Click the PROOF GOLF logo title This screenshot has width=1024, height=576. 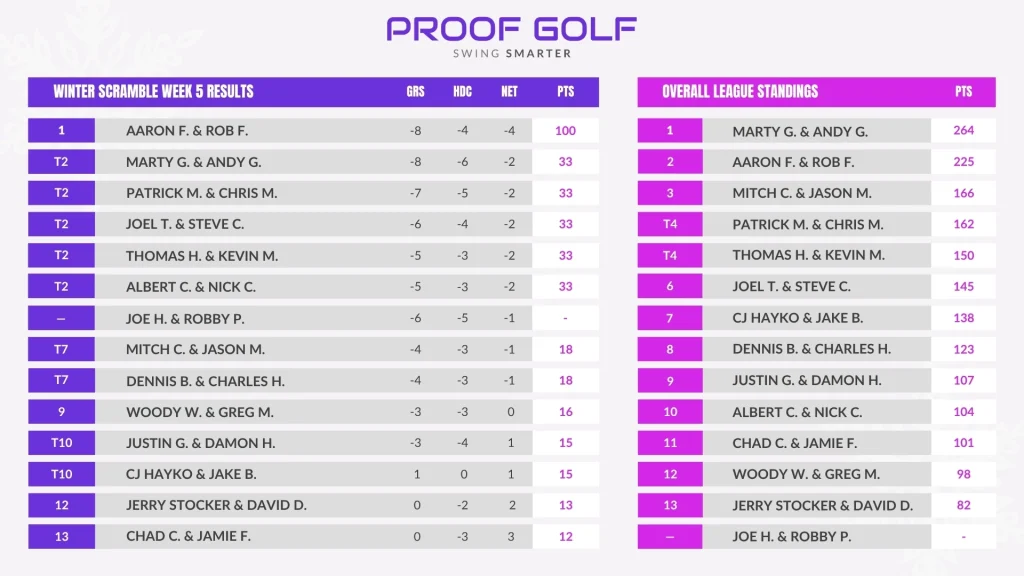pyautogui.click(x=511, y=28)
